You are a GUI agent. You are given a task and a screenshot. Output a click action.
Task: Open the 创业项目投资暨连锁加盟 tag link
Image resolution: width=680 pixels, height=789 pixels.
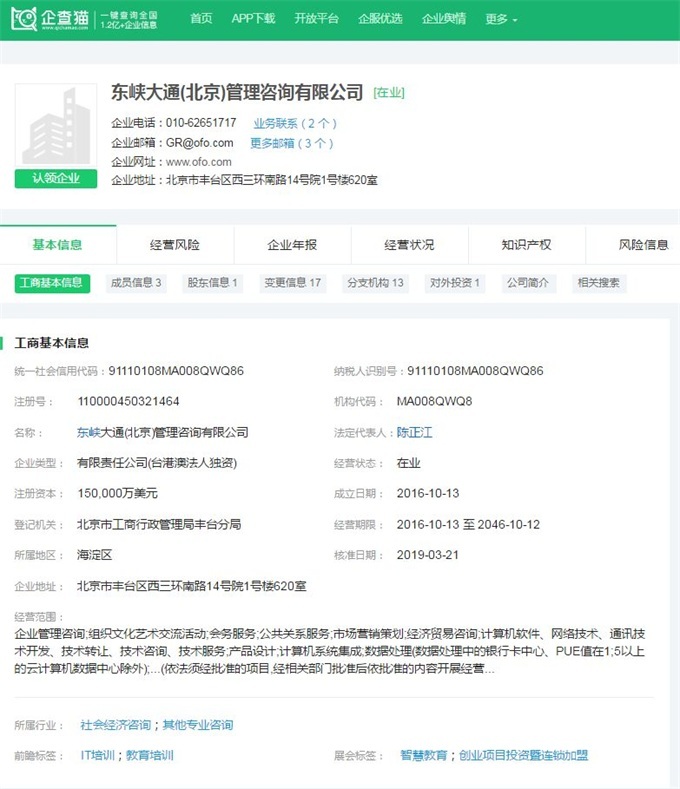tap(523, 755)
